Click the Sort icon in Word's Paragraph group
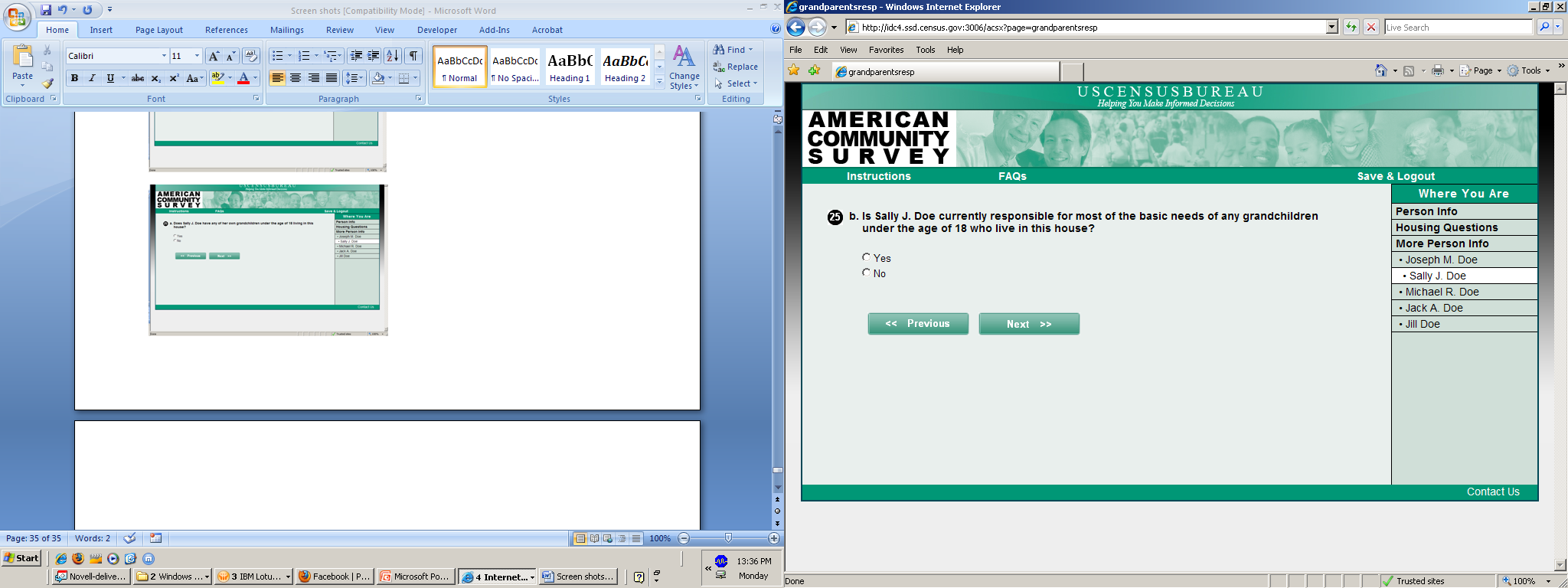The image size is (1568, 588). pos(393,56)
